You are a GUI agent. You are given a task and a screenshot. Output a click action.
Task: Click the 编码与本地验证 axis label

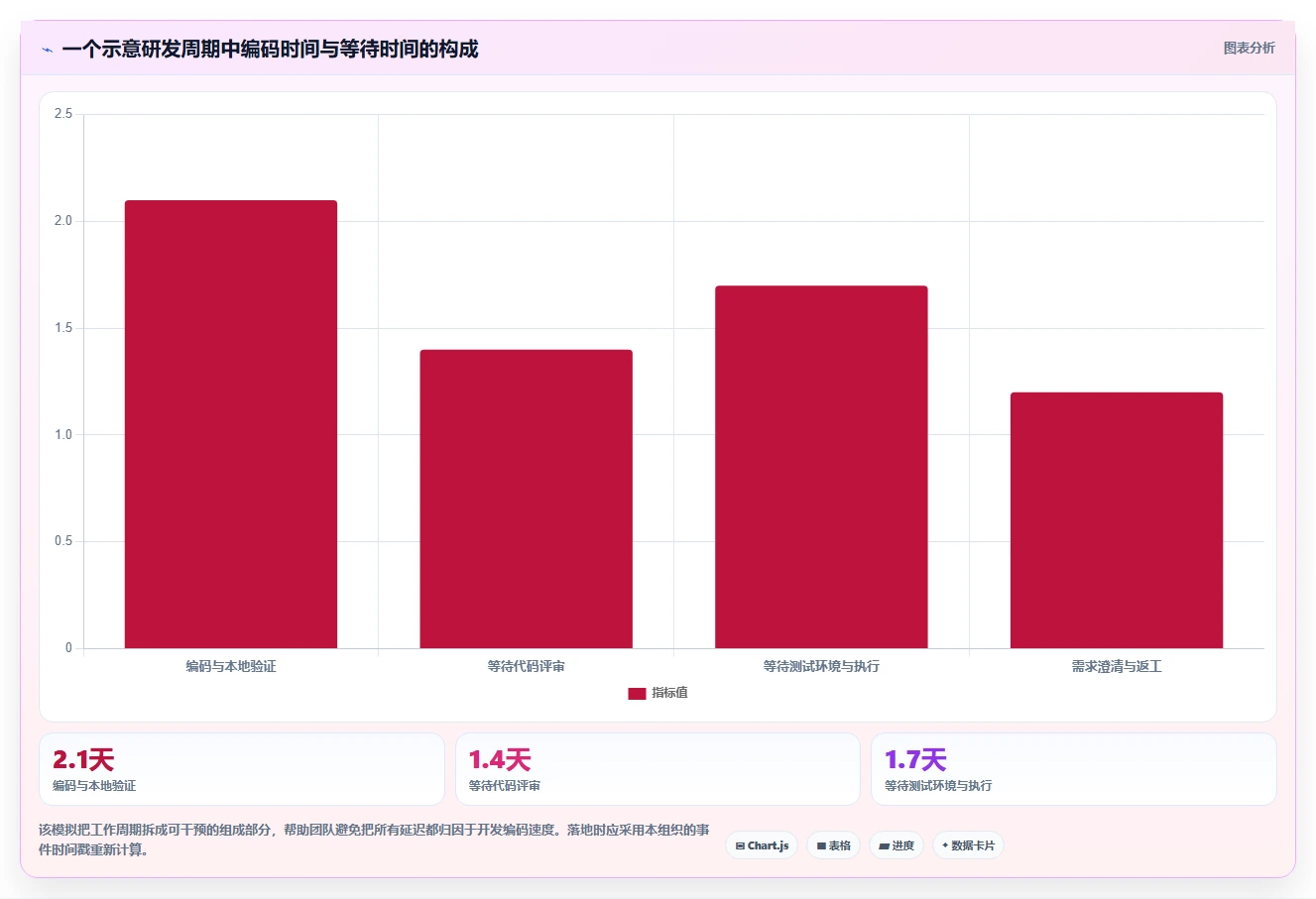tap(231, 666)
